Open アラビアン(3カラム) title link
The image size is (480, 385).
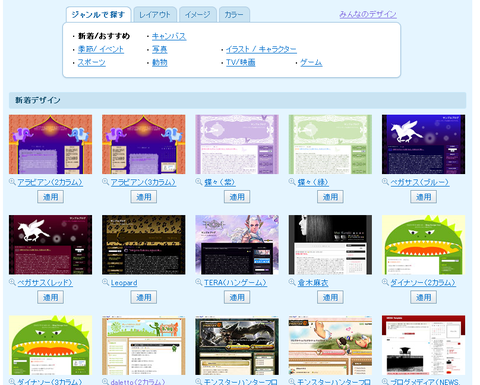[x=143, y=182]
